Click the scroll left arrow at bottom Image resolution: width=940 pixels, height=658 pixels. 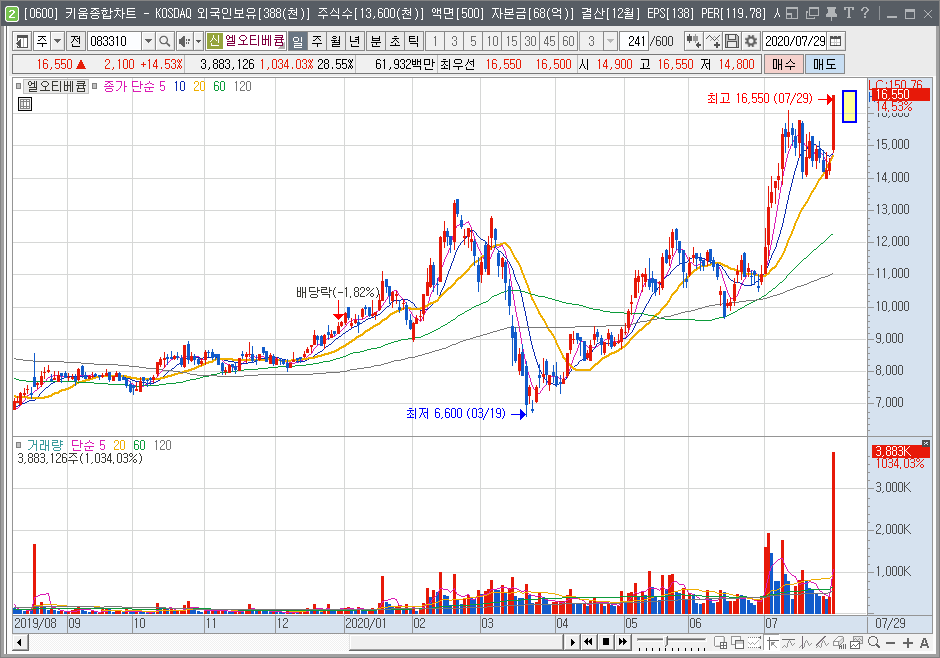click(20, 643)
